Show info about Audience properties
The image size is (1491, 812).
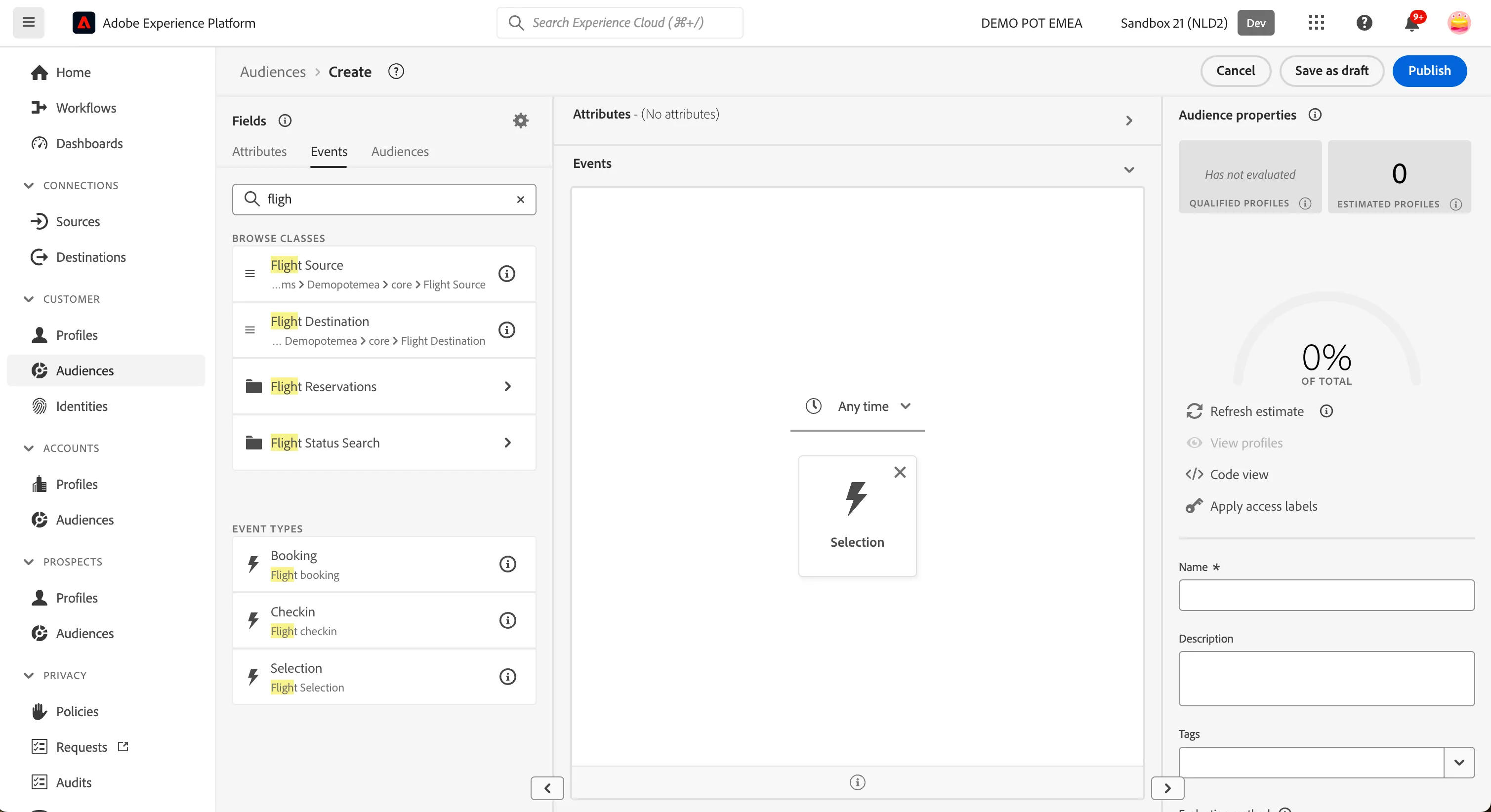(1315, 115)
